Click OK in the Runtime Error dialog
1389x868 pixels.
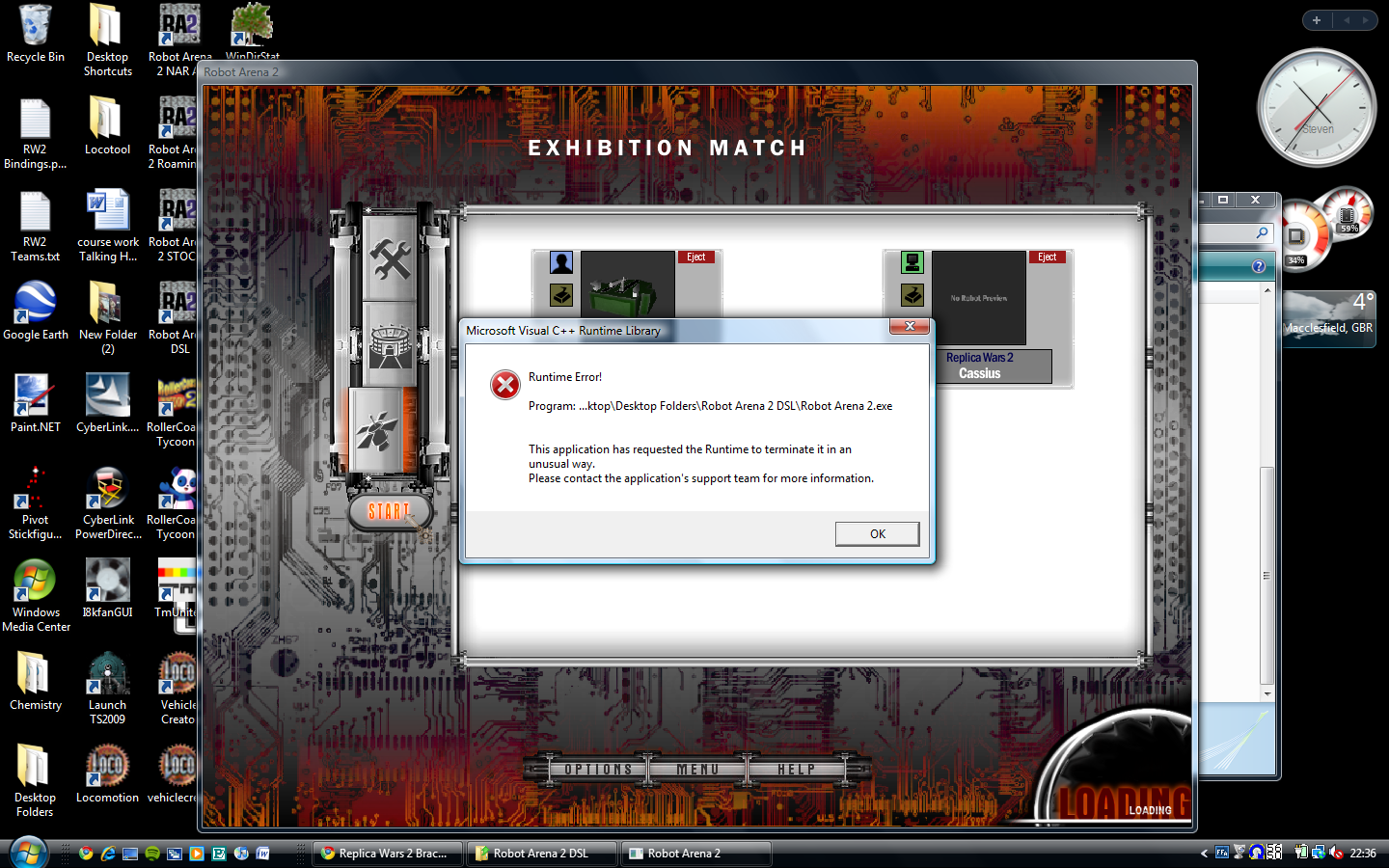pos(877,533)
